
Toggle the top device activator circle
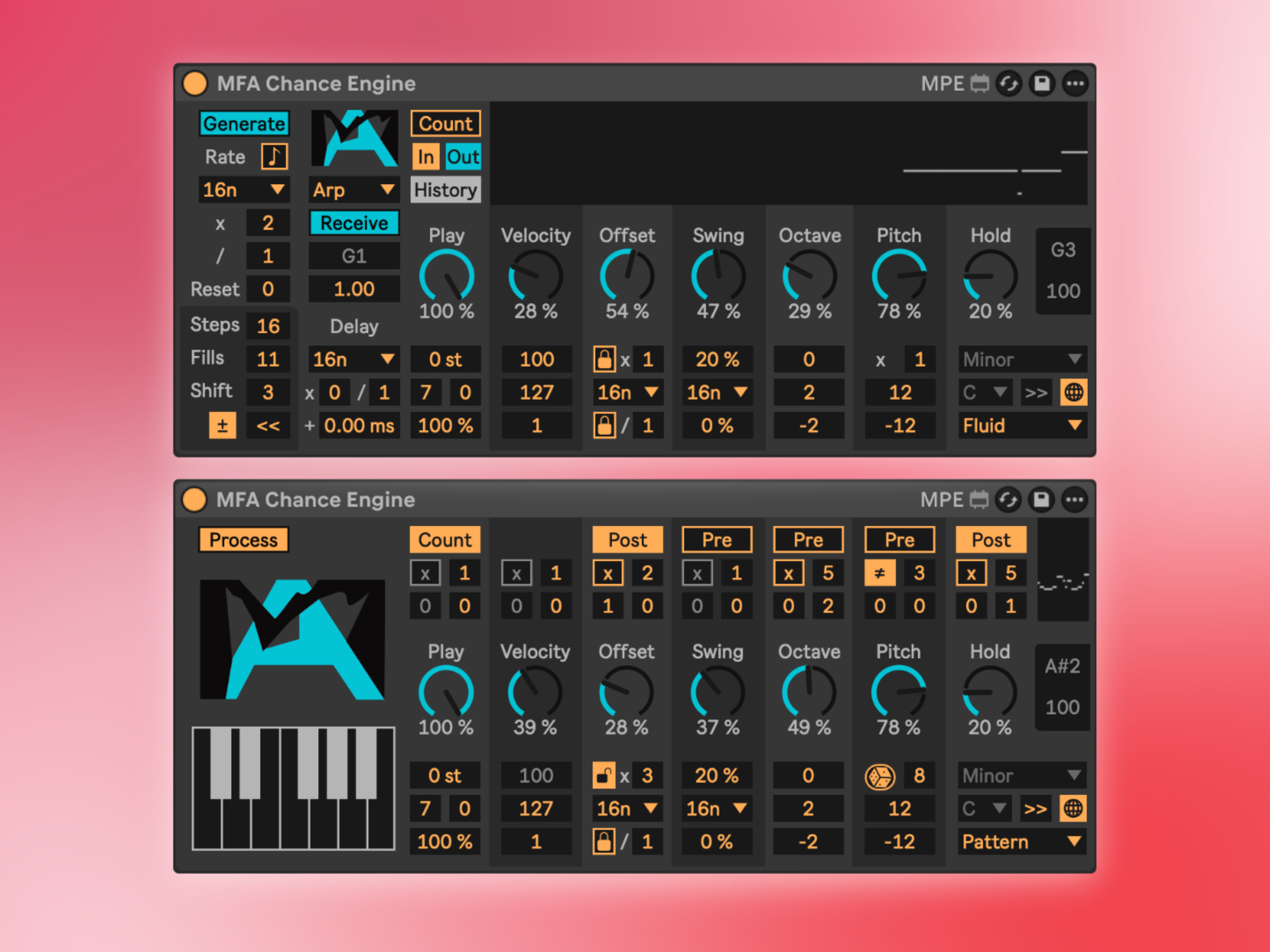click(195, 84)
